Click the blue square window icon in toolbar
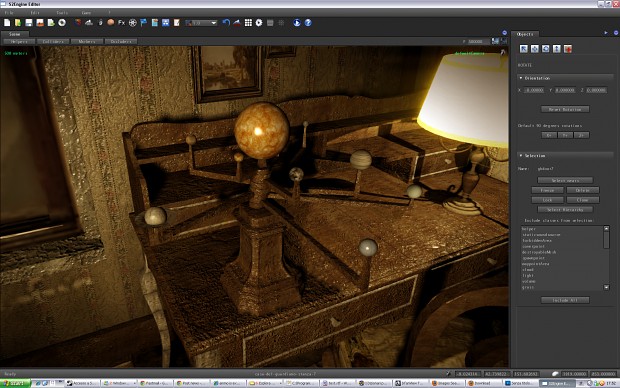 coord(166,23)
